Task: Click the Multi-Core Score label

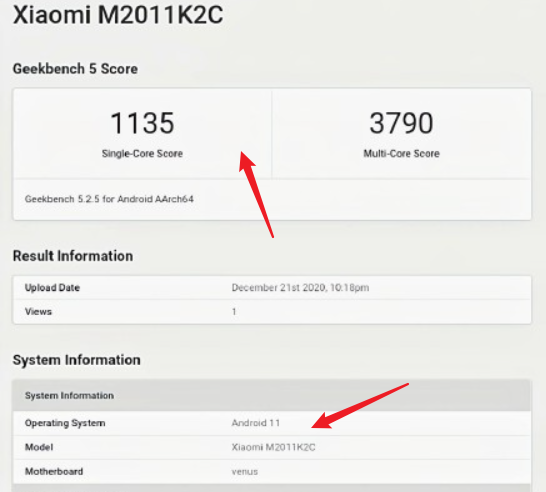Action: coord(401,154)
